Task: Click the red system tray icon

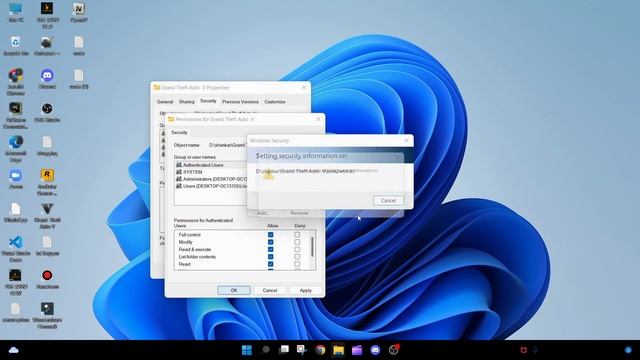Action: point(524,350)
